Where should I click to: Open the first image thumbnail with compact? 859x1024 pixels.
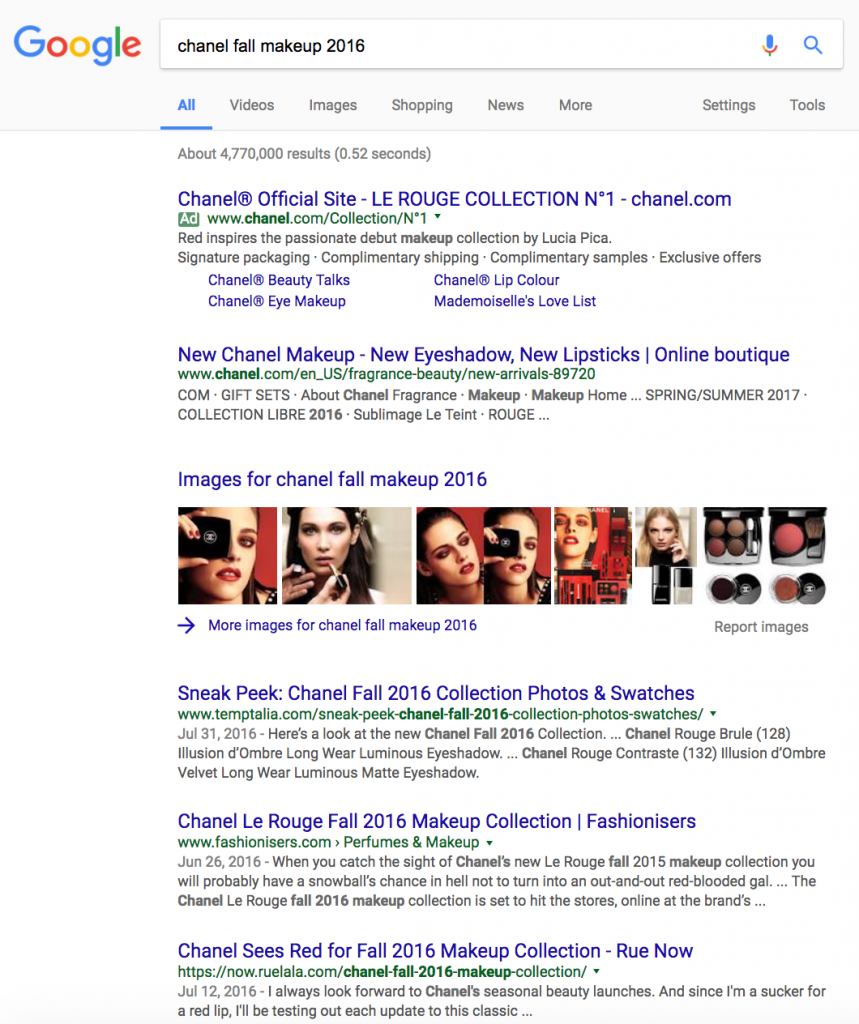[x=227, y=555]
